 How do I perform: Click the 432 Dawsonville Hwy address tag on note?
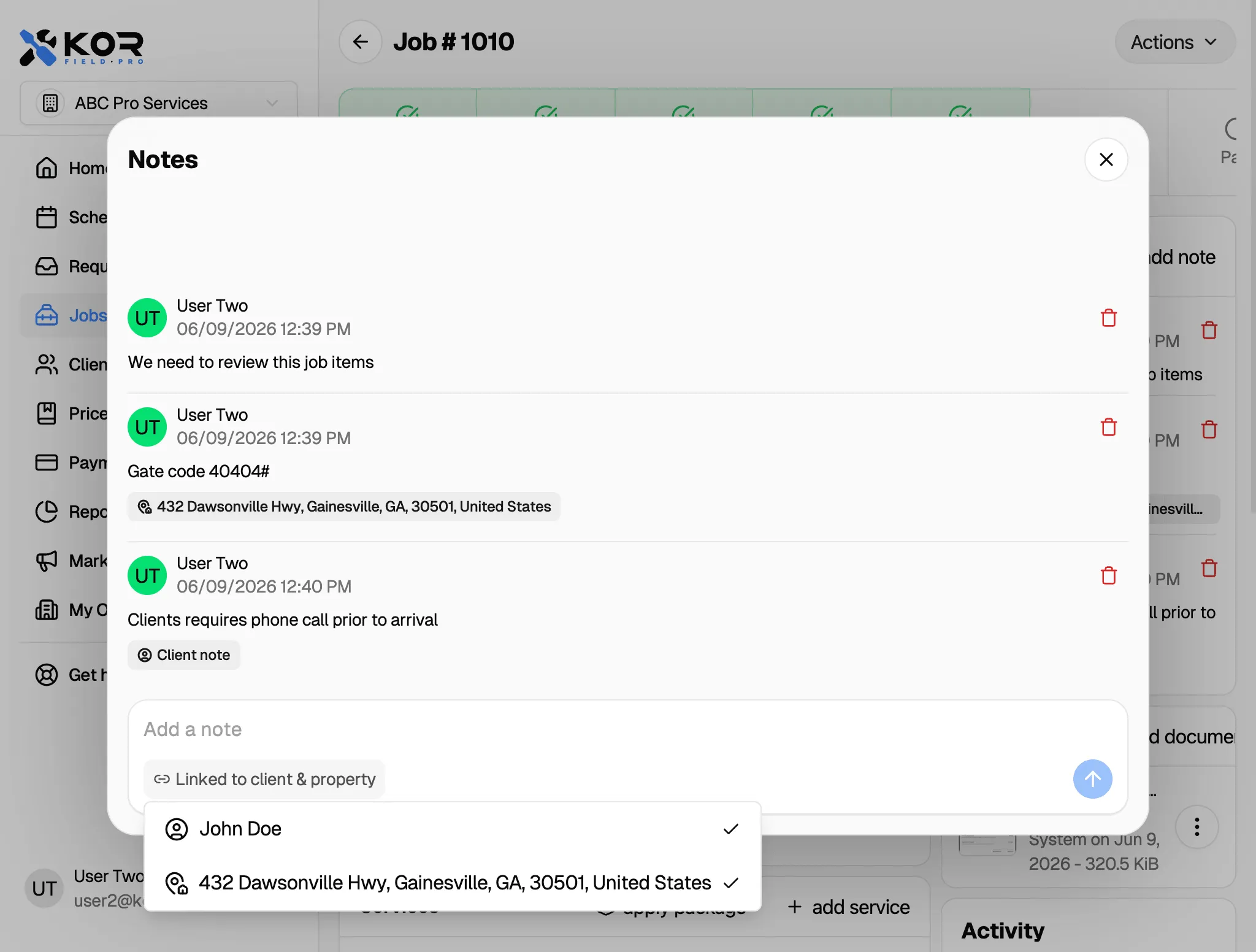[x=343, y=507]
